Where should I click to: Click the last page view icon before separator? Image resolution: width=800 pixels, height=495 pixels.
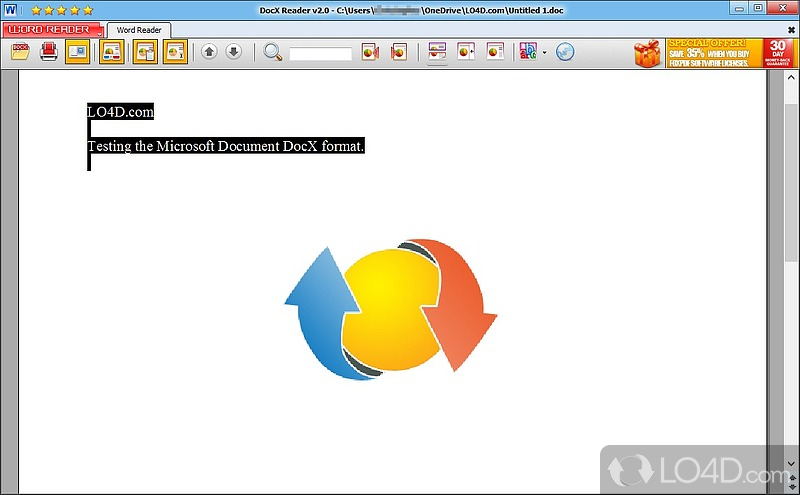[495, 52]
